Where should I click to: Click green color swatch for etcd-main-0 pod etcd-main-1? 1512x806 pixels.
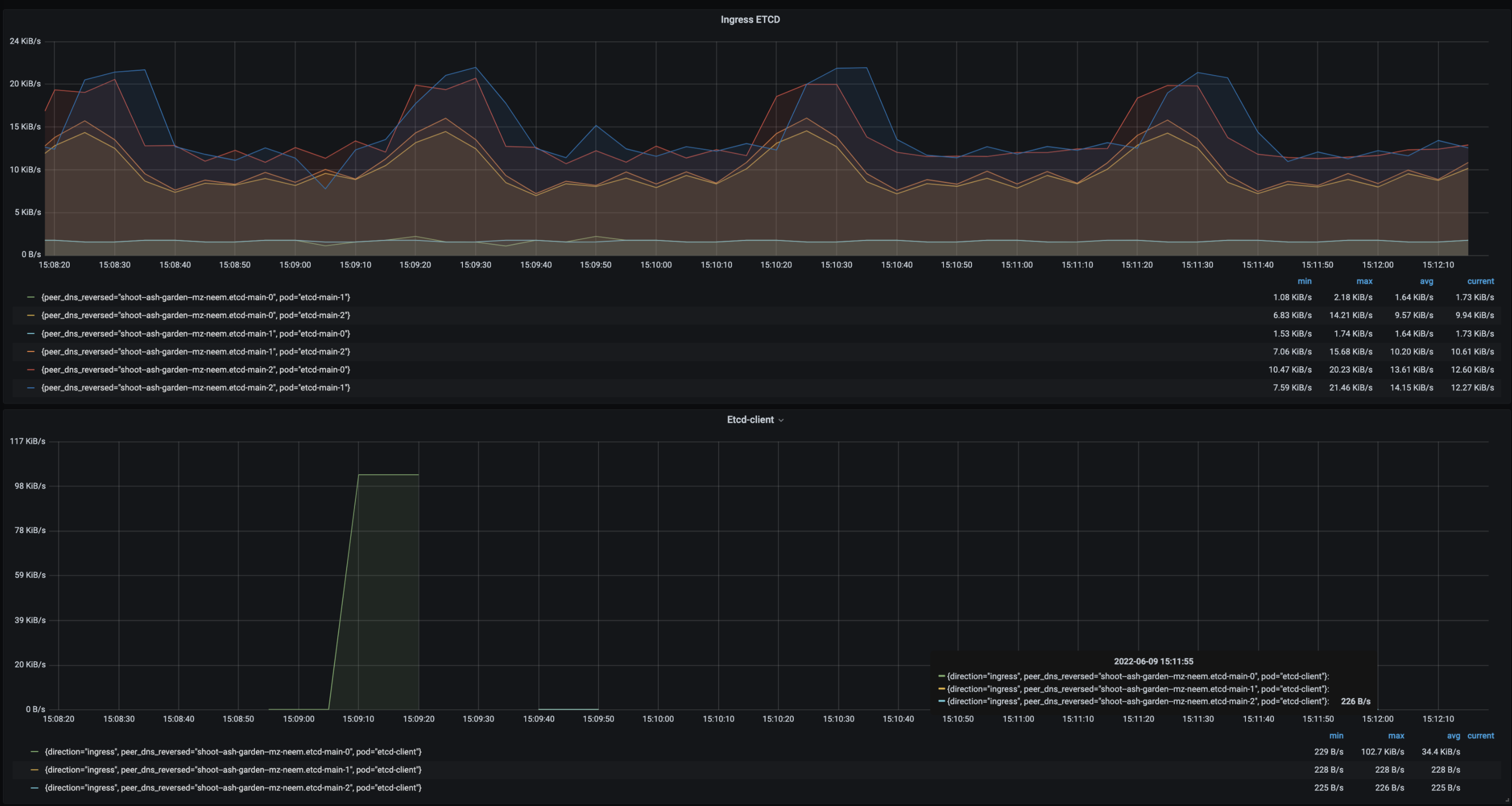pyautogui.click(x=31, y=297)
